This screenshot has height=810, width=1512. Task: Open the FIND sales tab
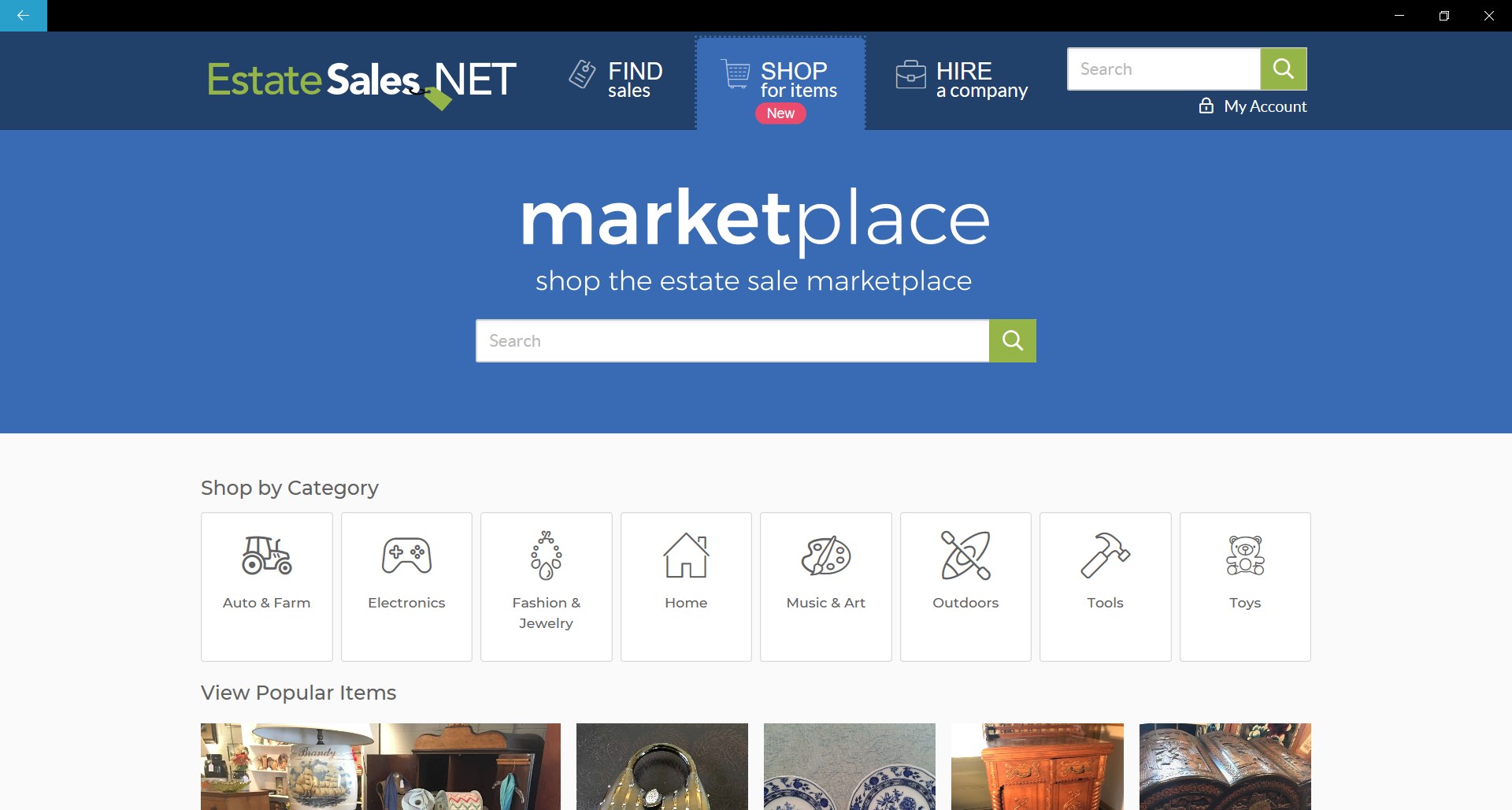point(616,80)
